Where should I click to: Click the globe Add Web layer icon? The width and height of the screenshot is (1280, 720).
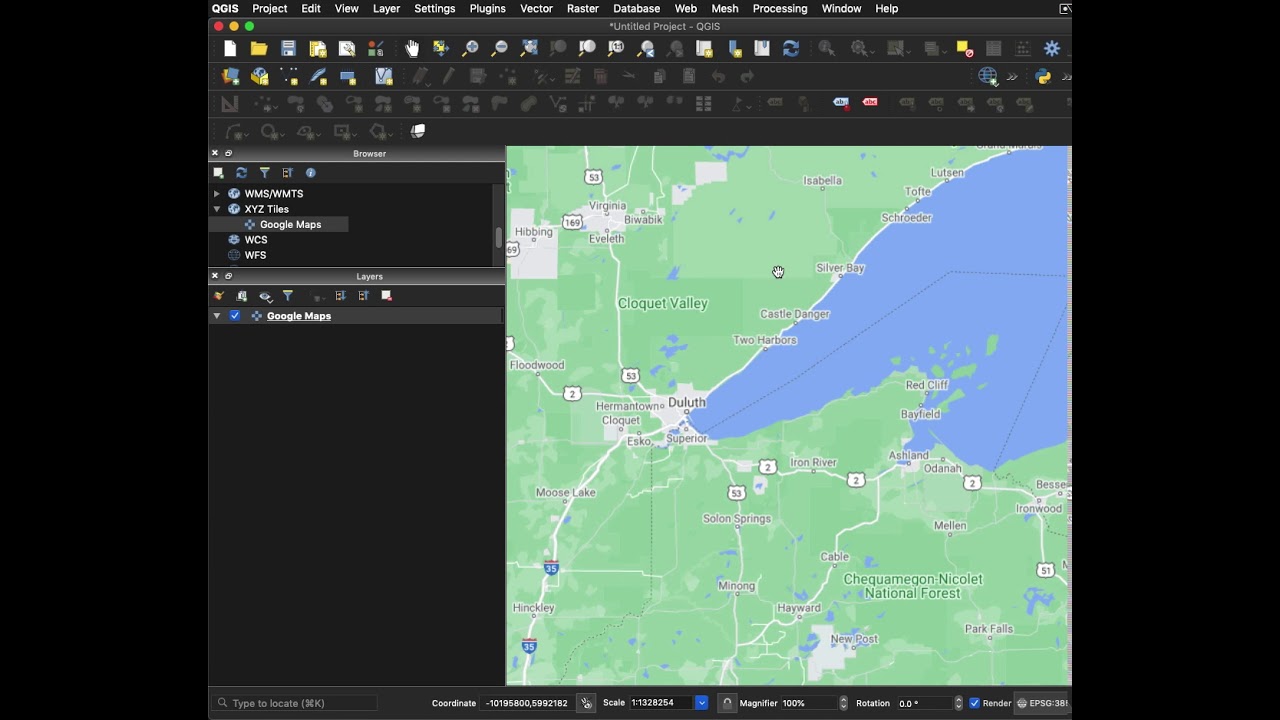(x=988, y=76)
